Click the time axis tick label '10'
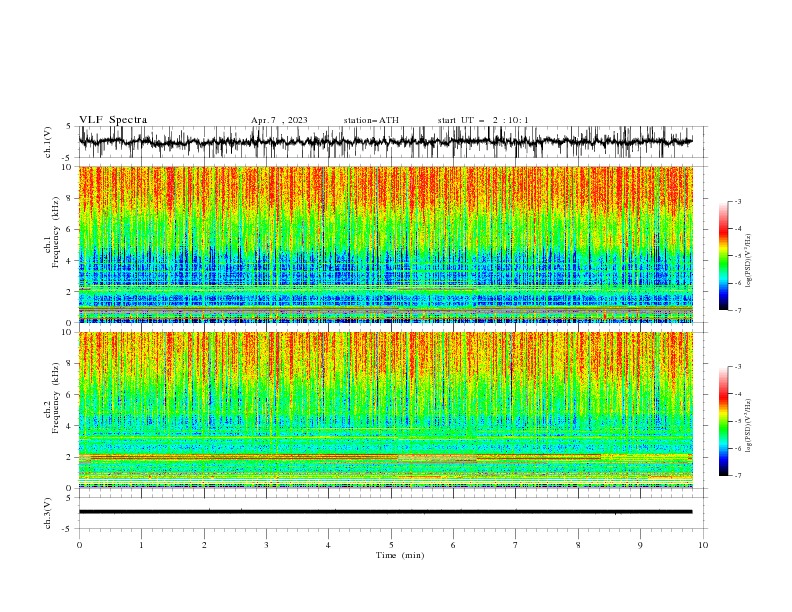Screen dimensions: 792x612 [703, 545]
